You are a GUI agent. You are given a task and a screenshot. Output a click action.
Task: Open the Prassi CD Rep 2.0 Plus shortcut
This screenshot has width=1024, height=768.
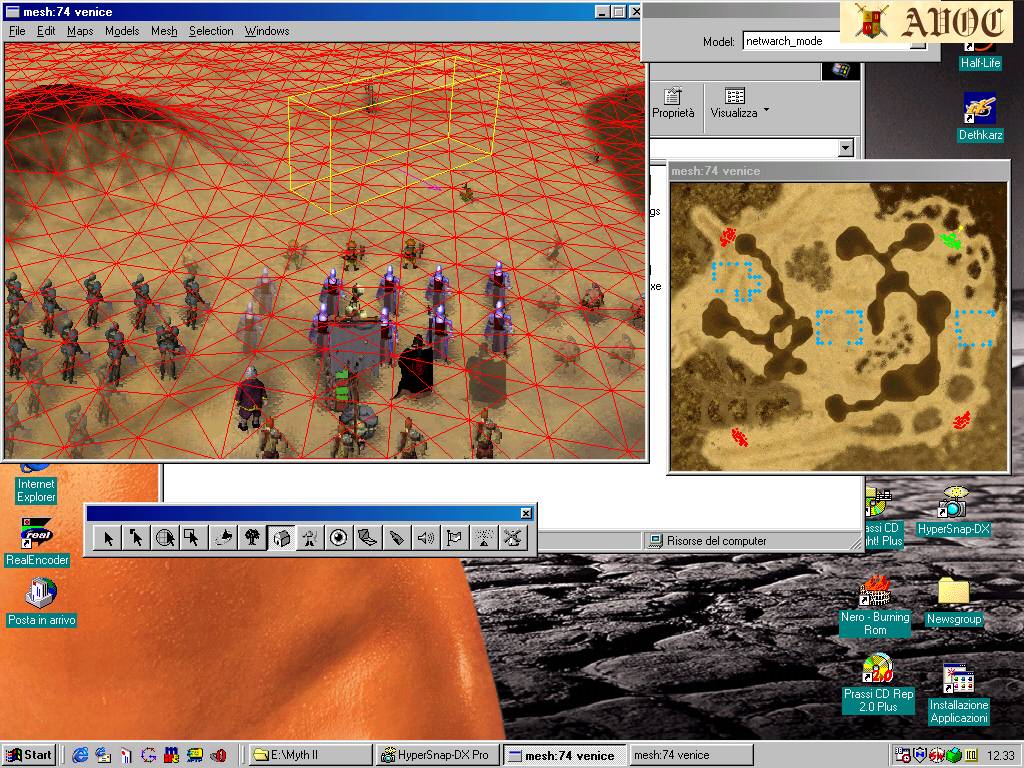[878, 684]
